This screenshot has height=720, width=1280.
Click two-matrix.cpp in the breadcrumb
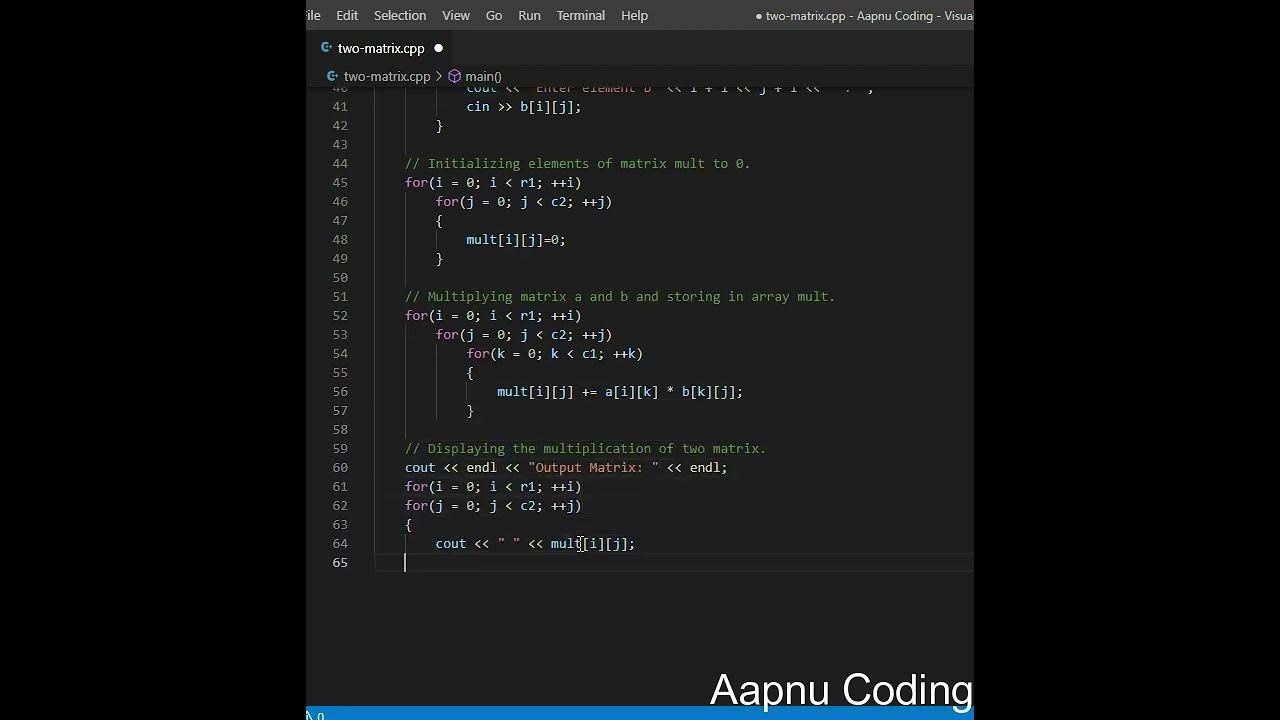point(387,76)
